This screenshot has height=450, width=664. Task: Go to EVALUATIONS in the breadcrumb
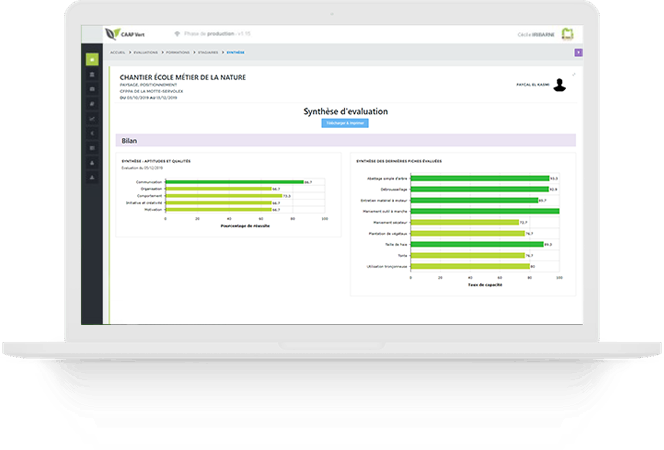[146, 52]
